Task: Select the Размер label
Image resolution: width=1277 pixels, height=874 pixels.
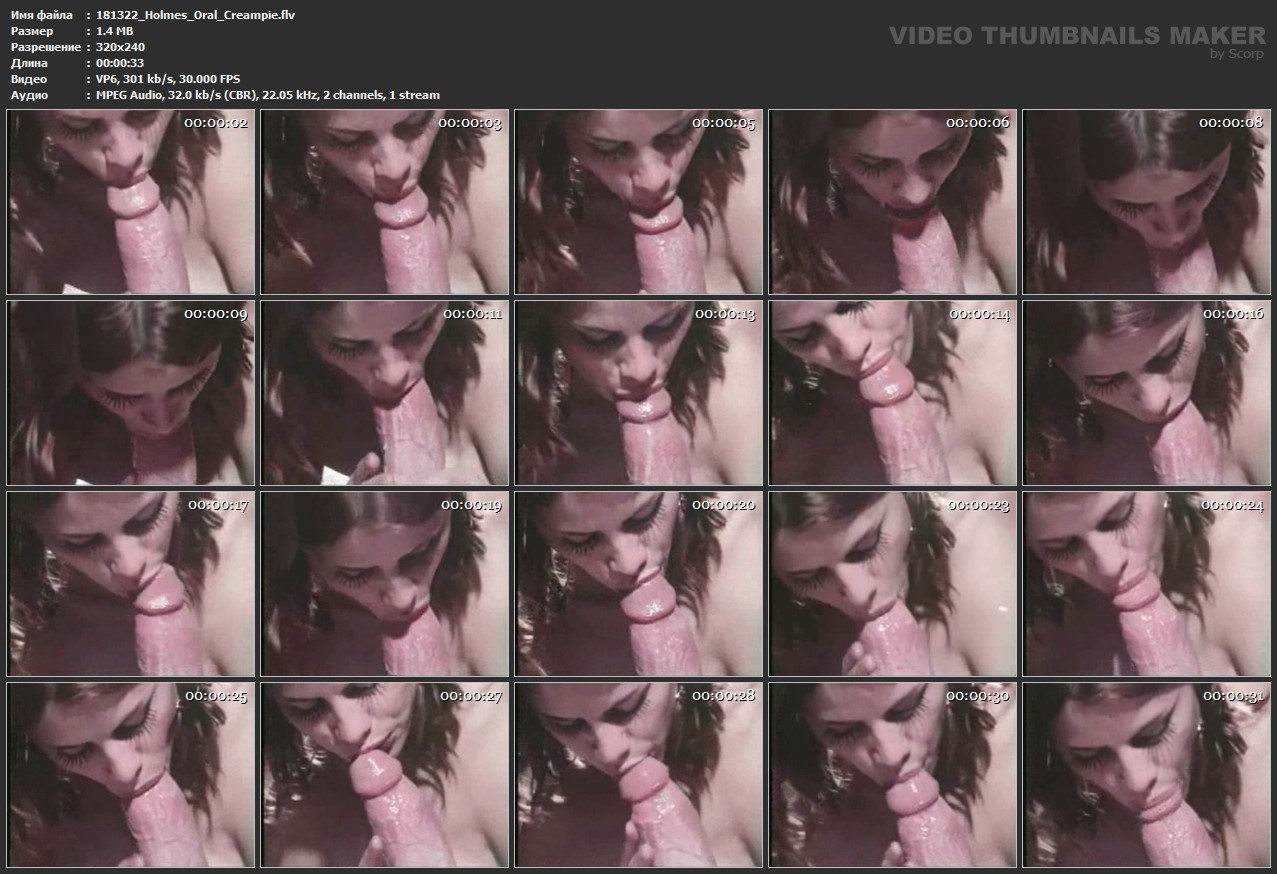Action: 32,31
